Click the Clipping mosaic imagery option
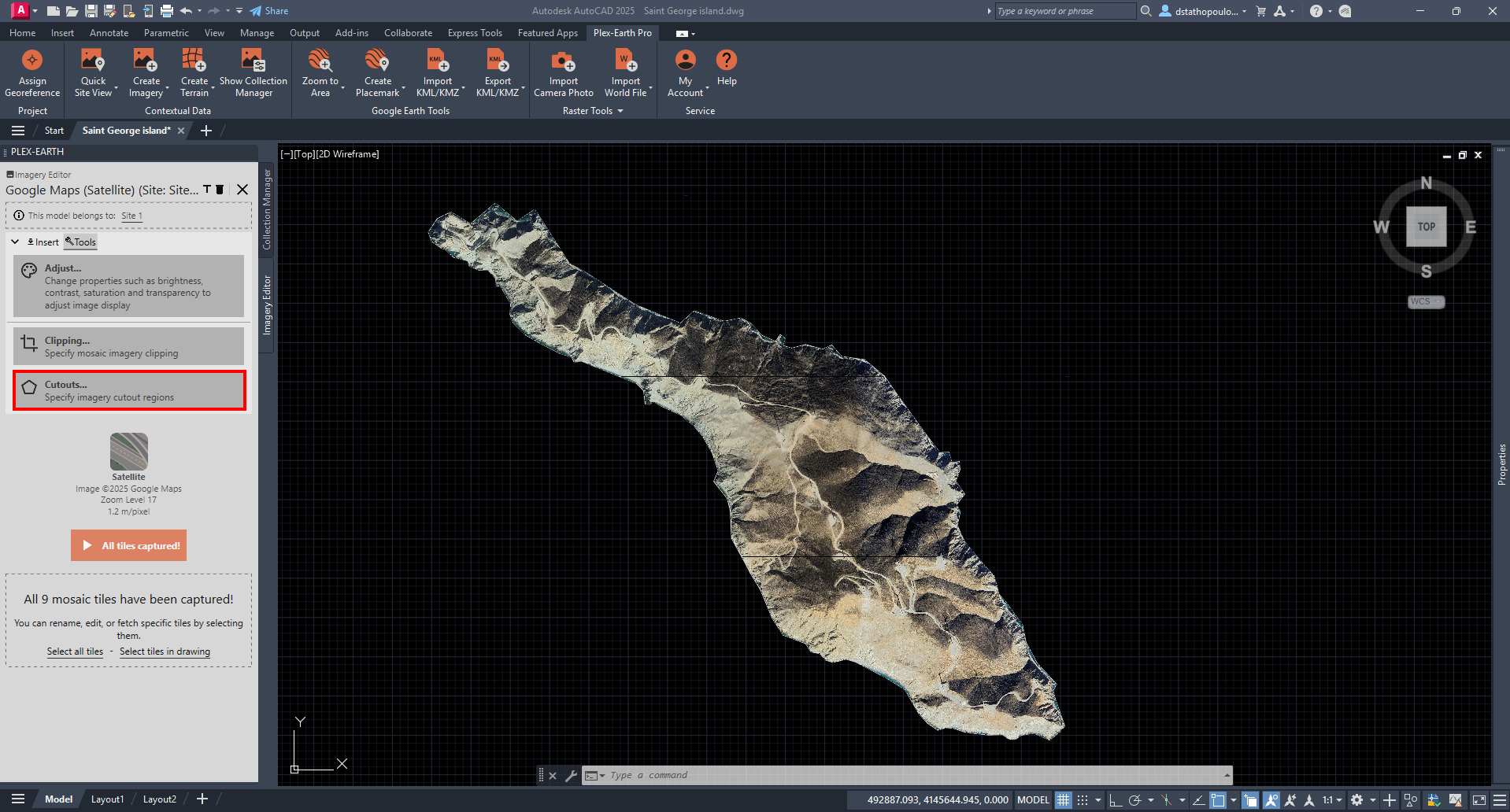1510x812 pixels. 129,347
